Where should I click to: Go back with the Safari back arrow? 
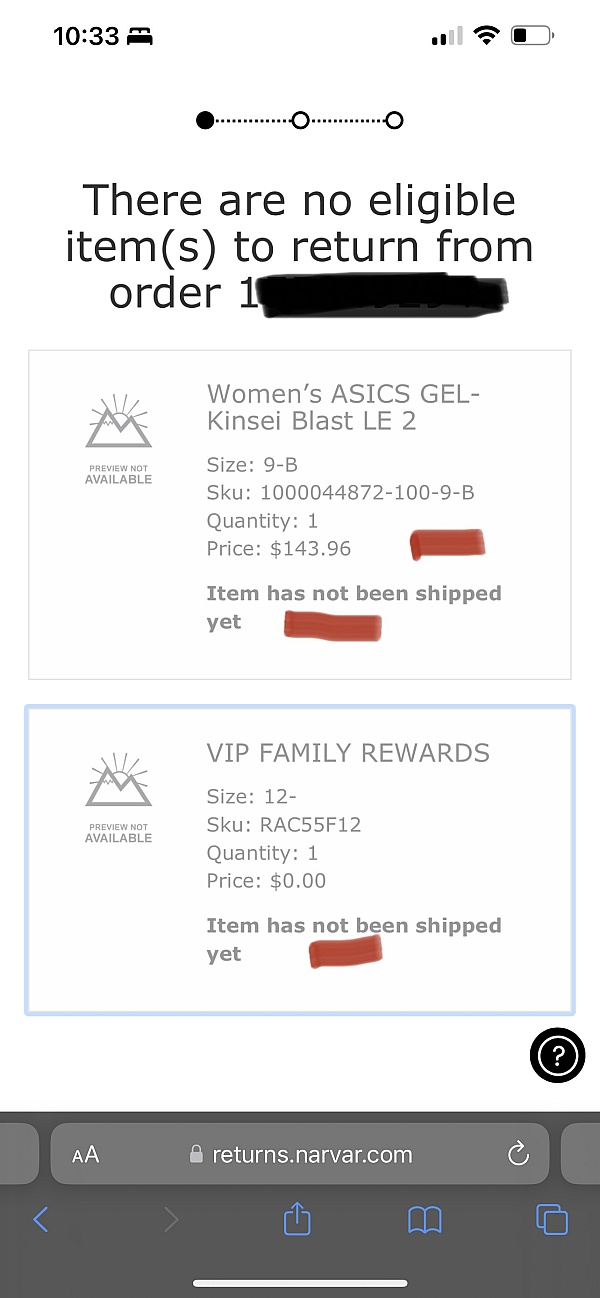41,1219
